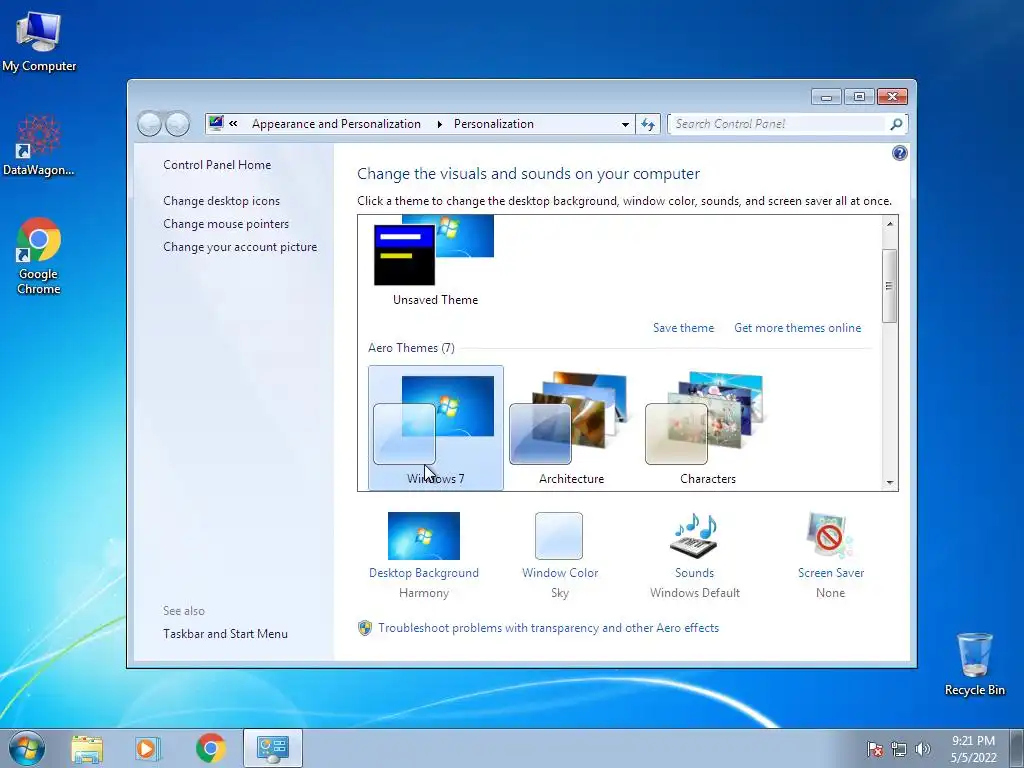Viewport: 1024px width, 768px height.
Task: Select the Google Chrome desktop shortcut
Action: pyautogui.click(x=39, y=256)
